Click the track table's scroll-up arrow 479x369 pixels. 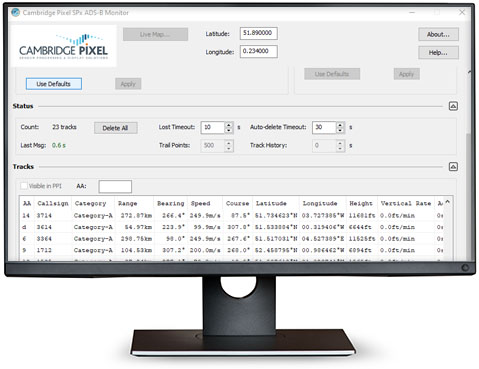point(448,202)
